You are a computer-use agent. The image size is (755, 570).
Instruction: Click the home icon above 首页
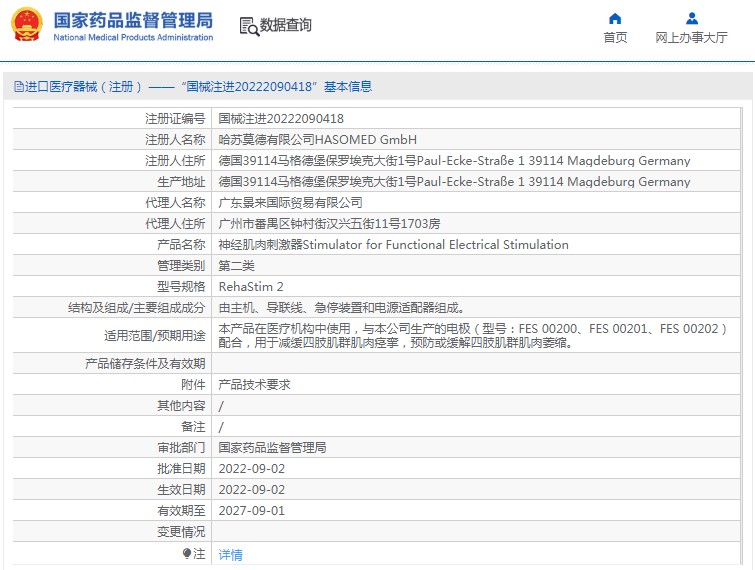[615, 19]
